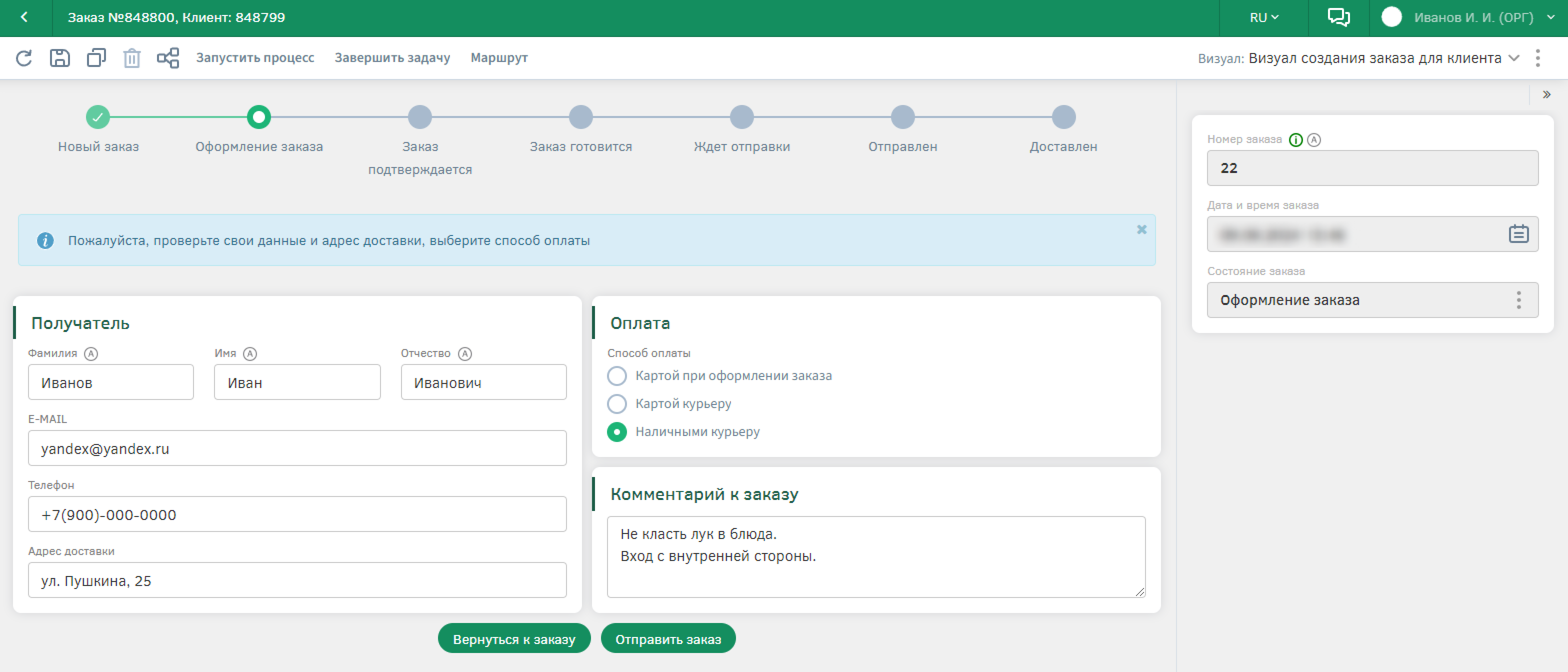This screenshot has width=1568, height=672.
Task: Open calendar icon in order date field
Action: [x=1518, y=233]
